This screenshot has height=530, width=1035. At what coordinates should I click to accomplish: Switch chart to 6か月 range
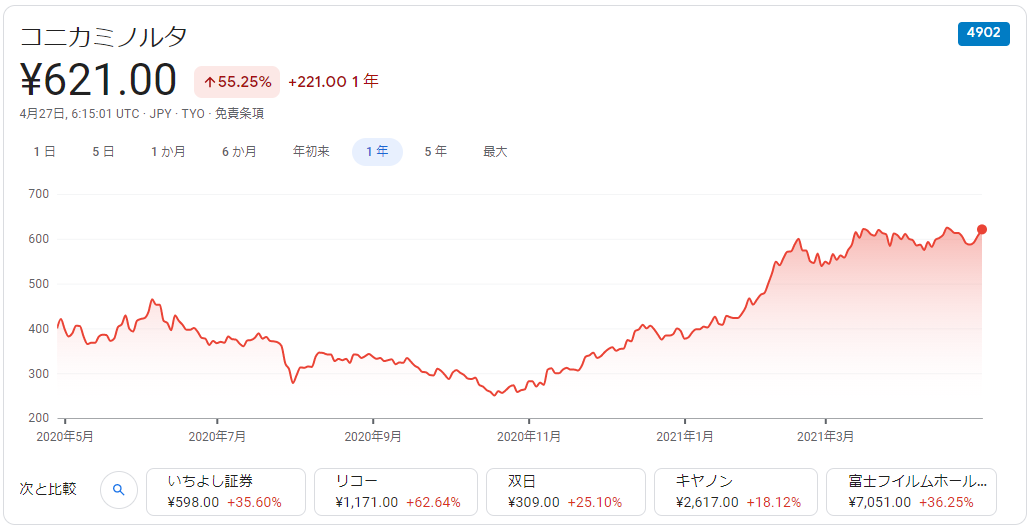point(240,152)
